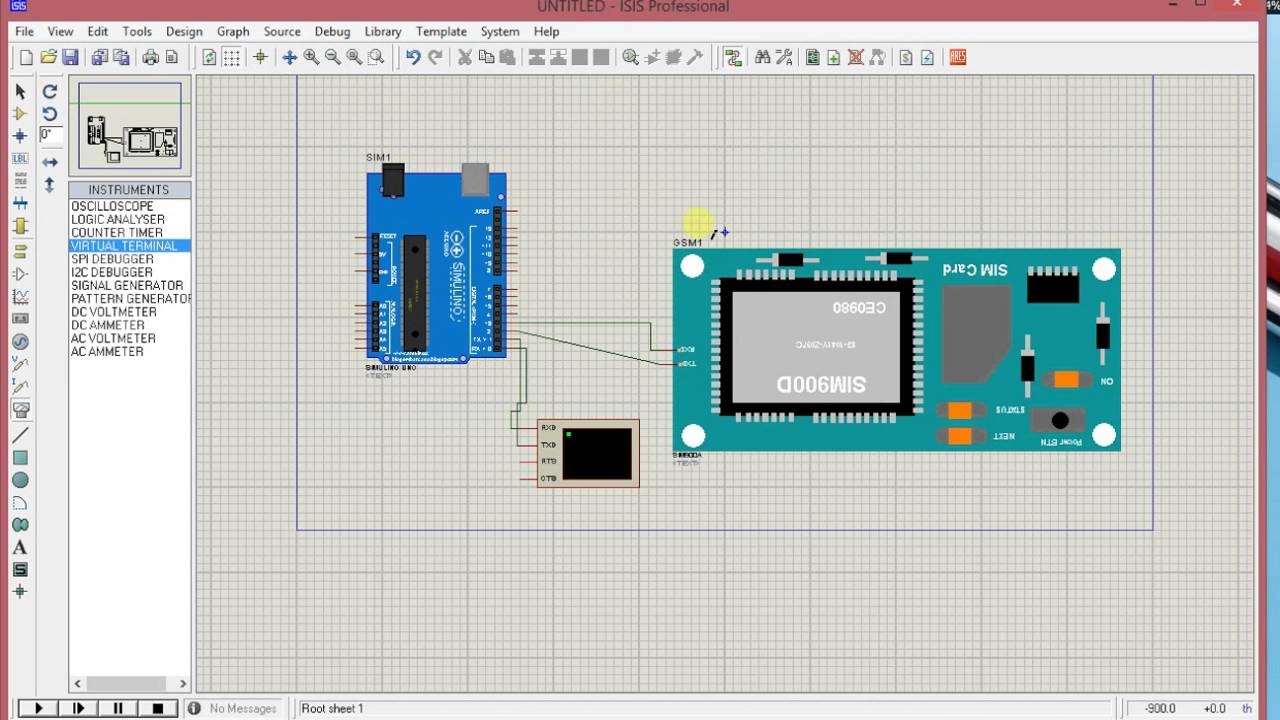Click the rotation angle field
This screenshot has height=720, width=1280.
[51, 134]
